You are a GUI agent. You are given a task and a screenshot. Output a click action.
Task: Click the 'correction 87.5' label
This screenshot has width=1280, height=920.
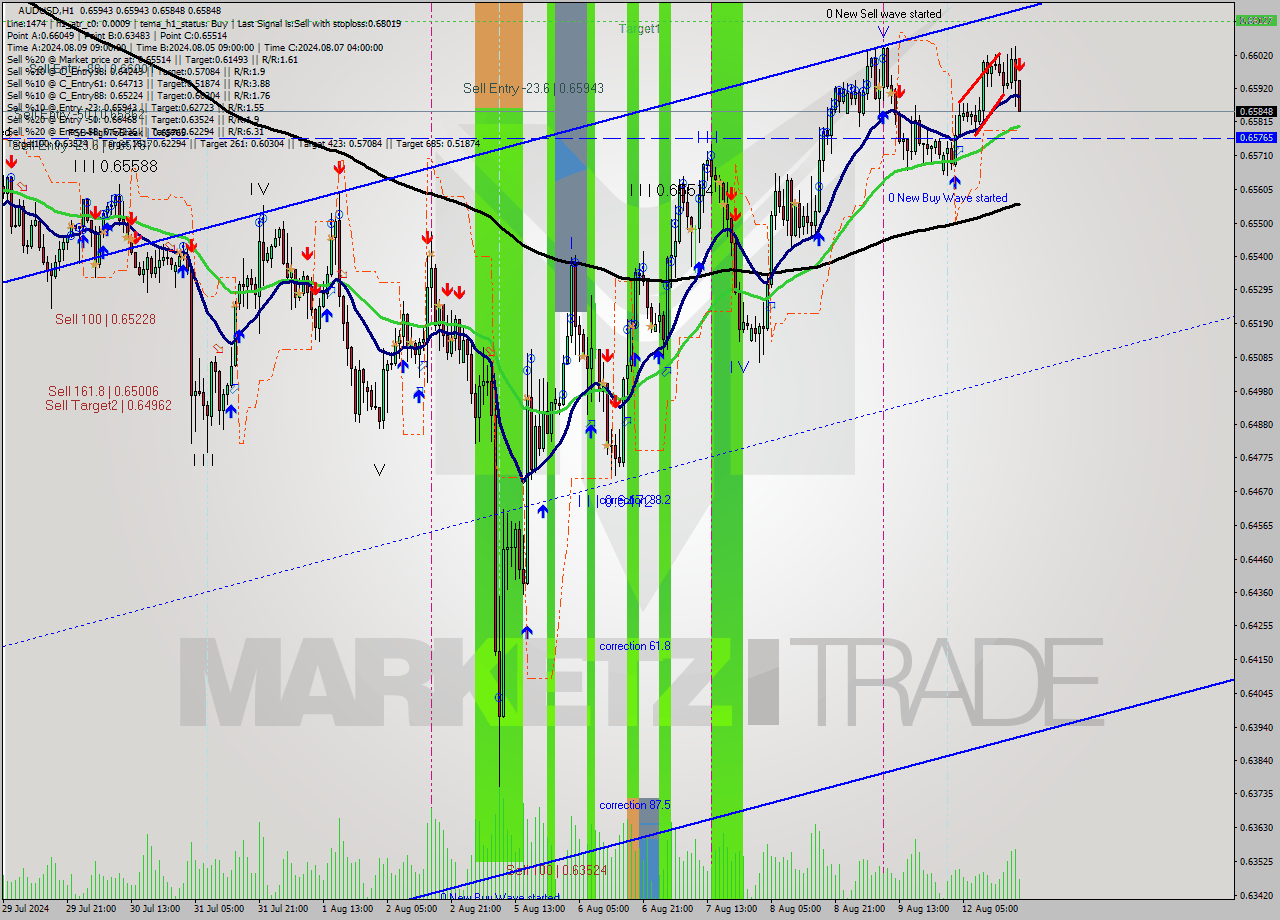[635, 805]
